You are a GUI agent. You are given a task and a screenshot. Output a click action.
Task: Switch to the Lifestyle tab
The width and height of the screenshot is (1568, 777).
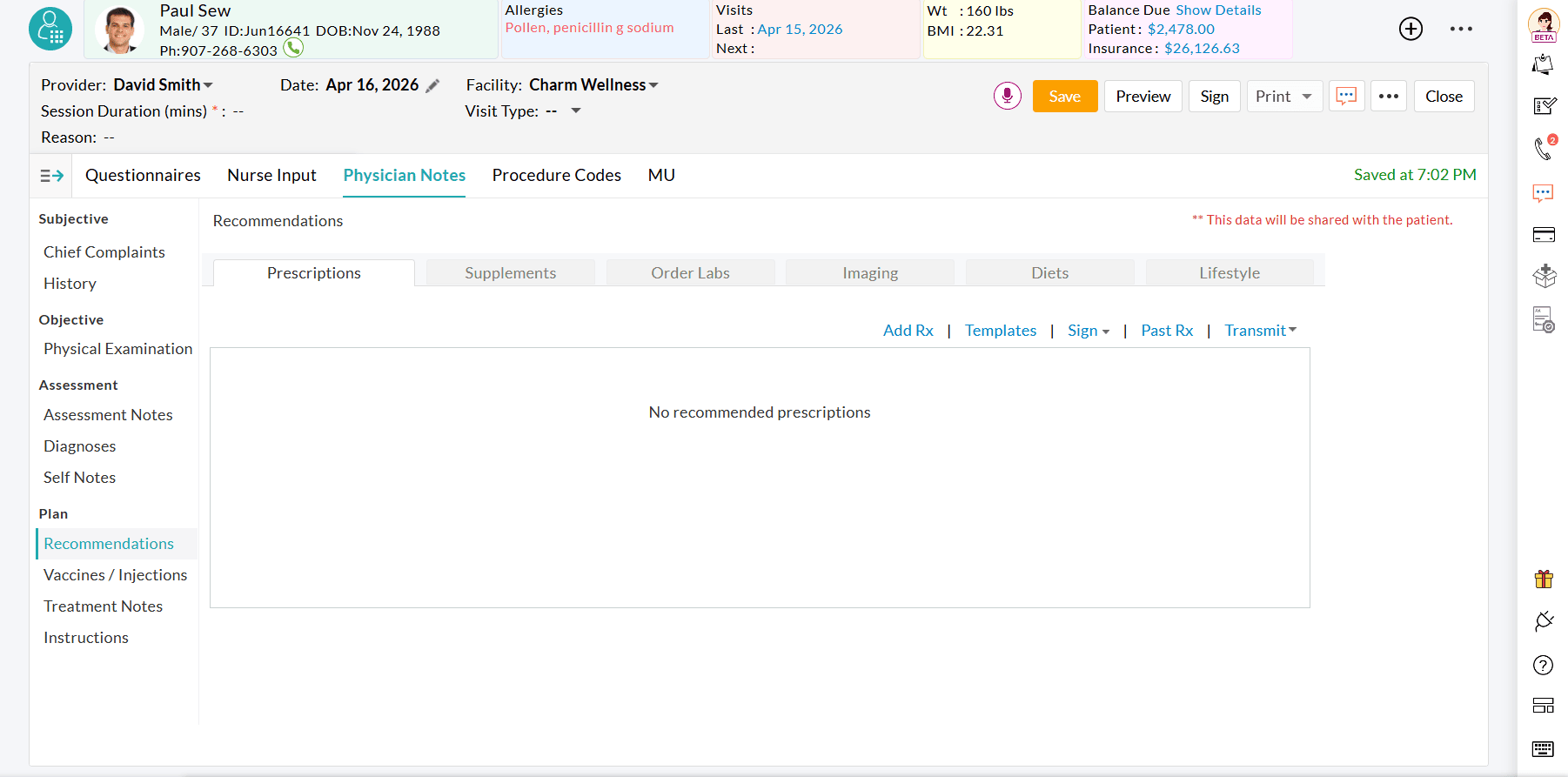1230,273
